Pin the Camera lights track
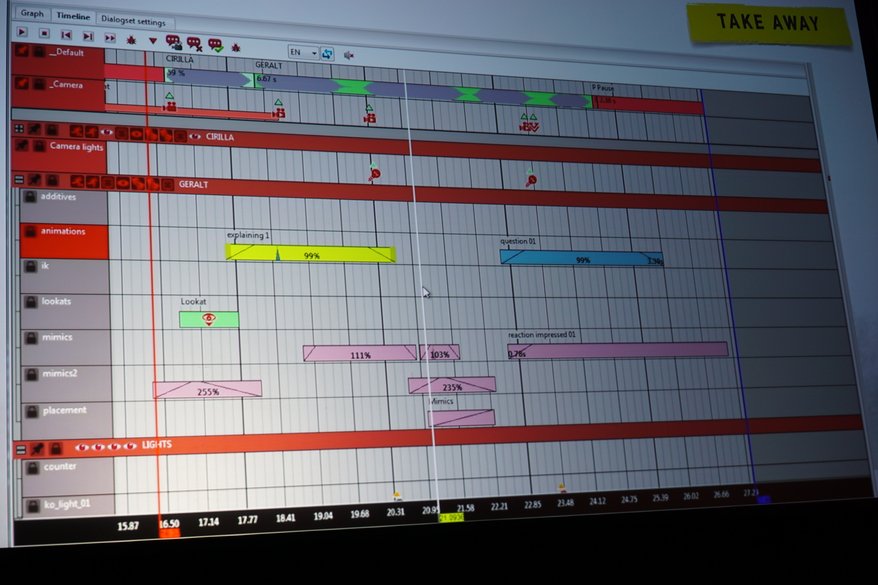This screenshot has height=585, width=878. click(x=22, y=145)
